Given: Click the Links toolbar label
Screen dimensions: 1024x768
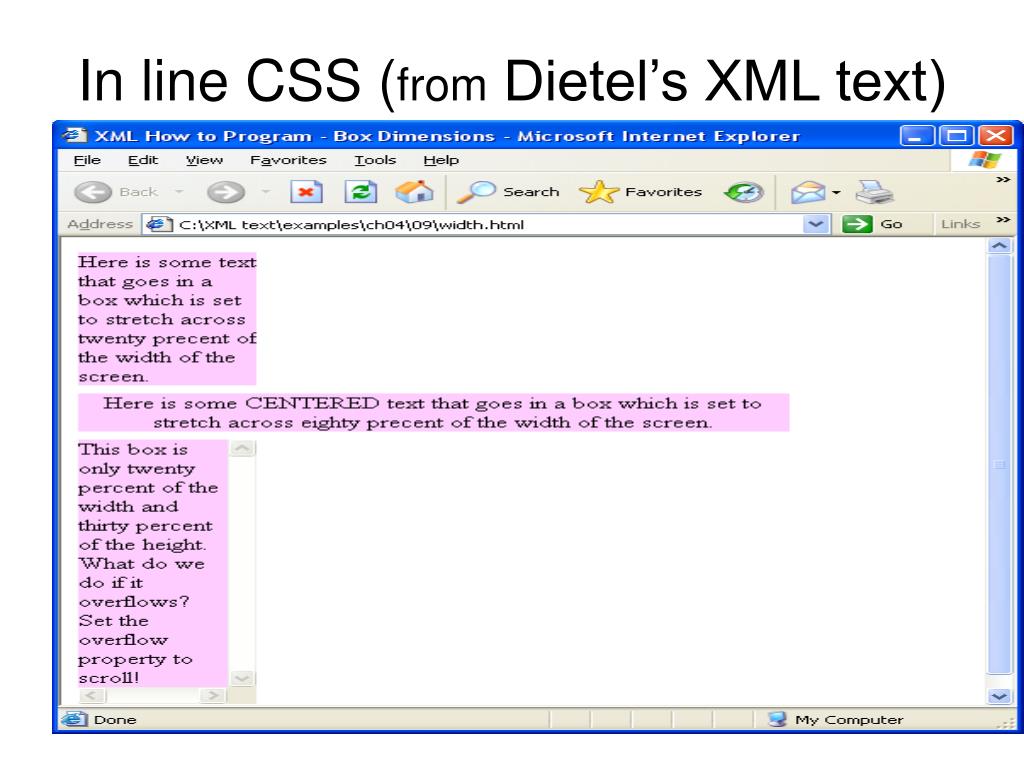Looking at the screenshot, I should 960,224.
